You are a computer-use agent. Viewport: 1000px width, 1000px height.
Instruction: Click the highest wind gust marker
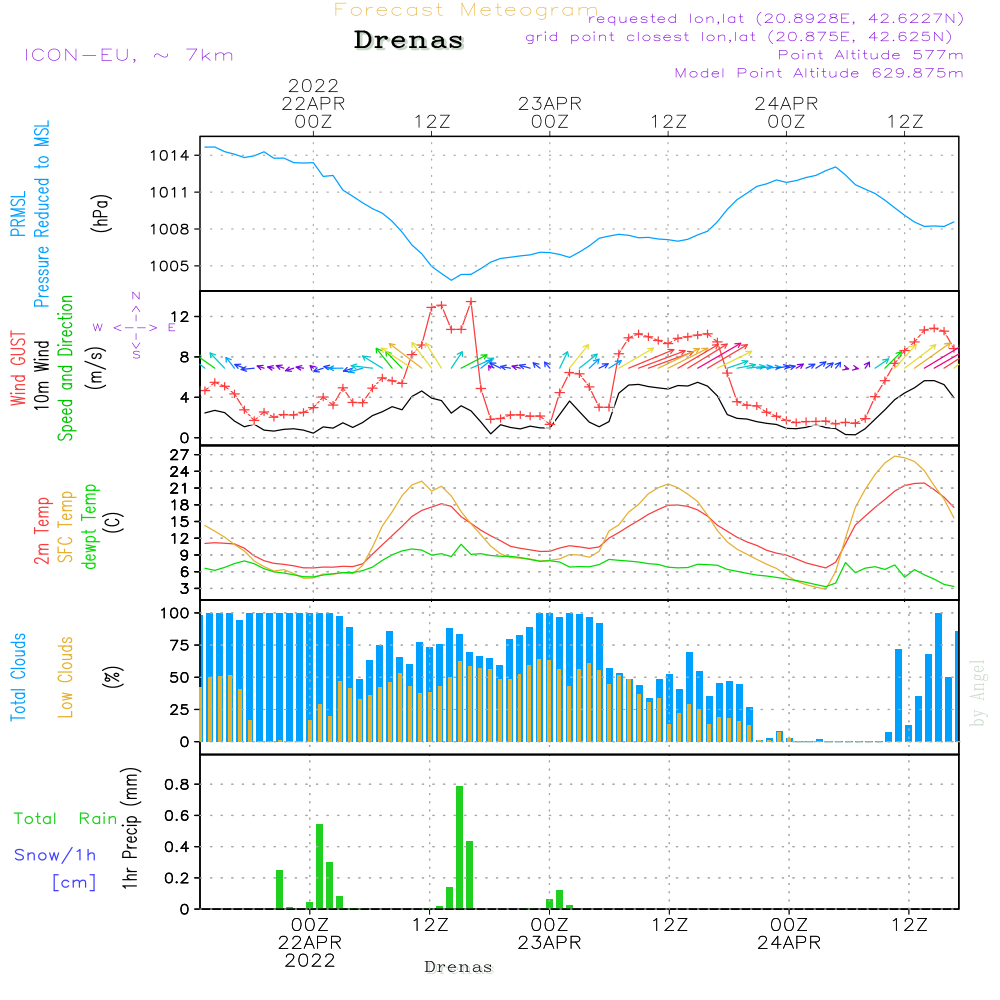coord(471,301)
